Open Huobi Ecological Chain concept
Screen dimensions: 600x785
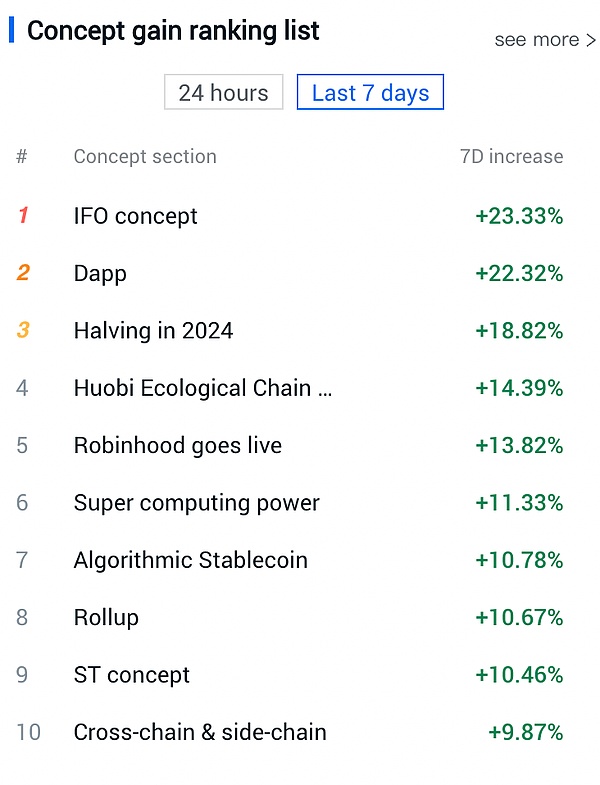click(203, 388)
